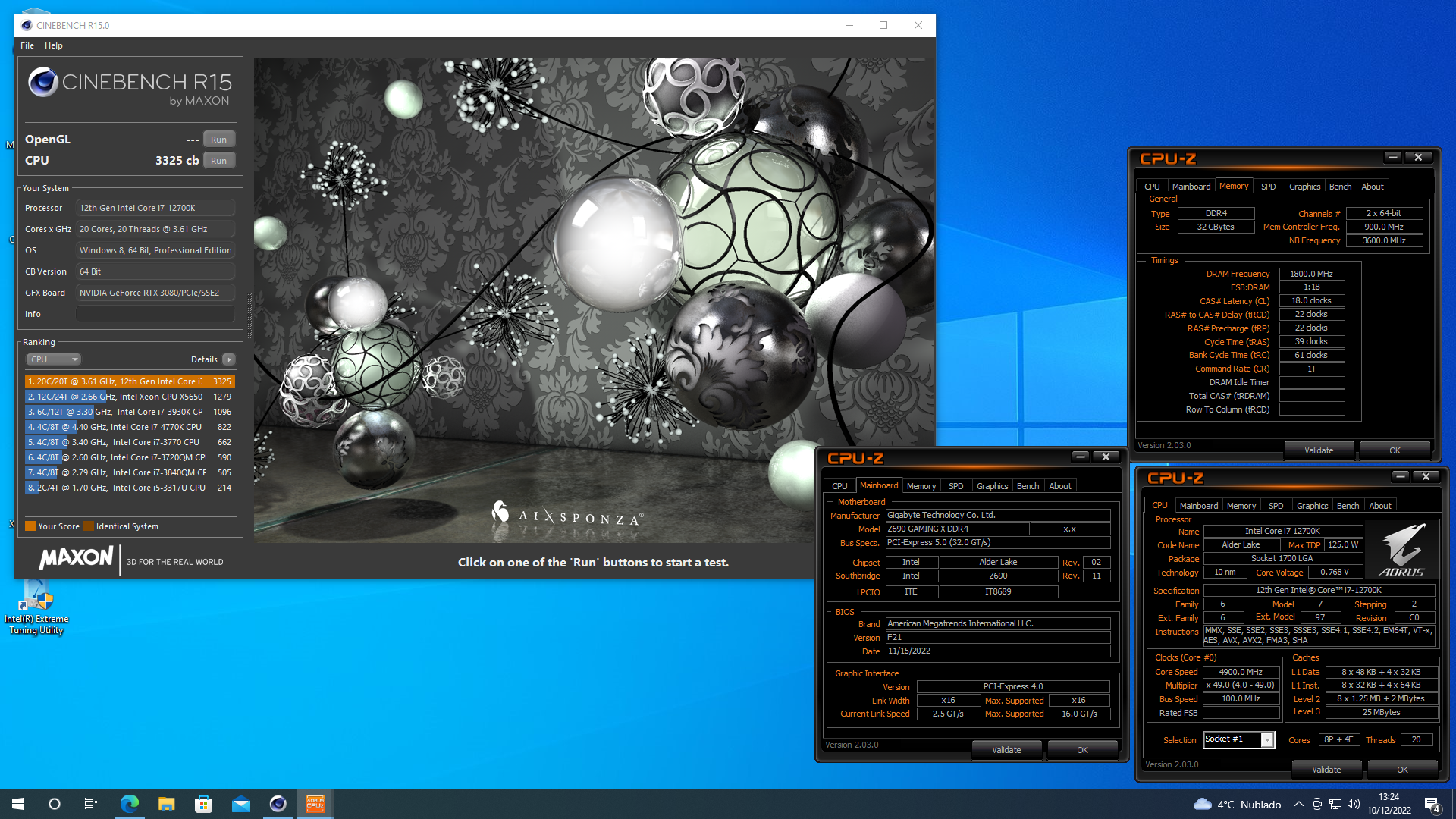
Task: Click the Aorus eagle logo in CPU-Z
Action: (x=1401, y=550)
